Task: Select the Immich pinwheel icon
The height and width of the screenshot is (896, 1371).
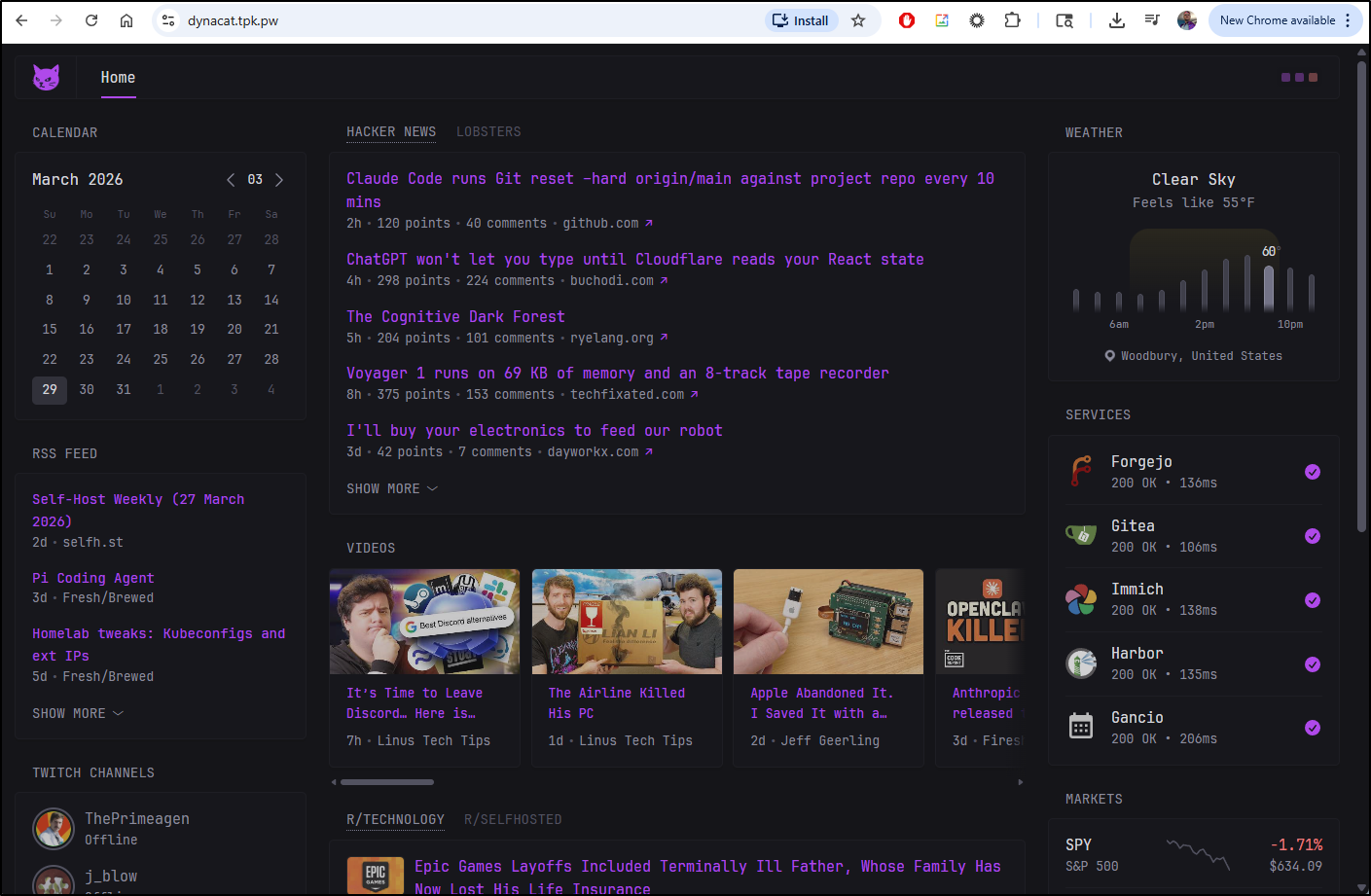Action: (x=1081, y=600)
